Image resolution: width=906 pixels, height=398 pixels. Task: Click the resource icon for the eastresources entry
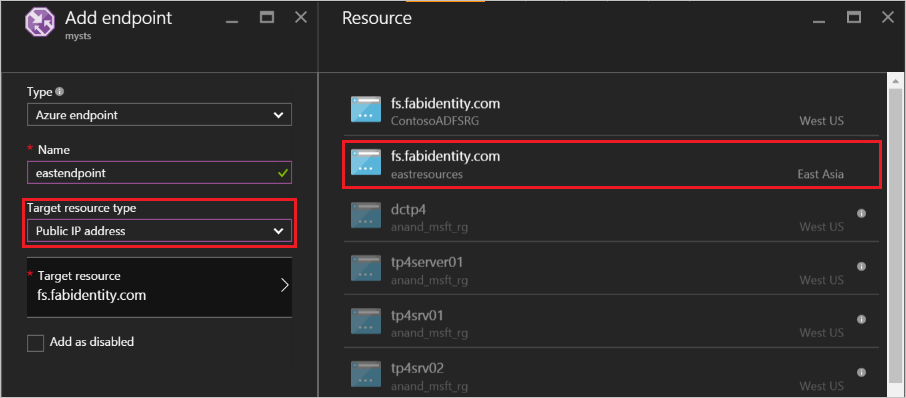click(x=366, y=162)
